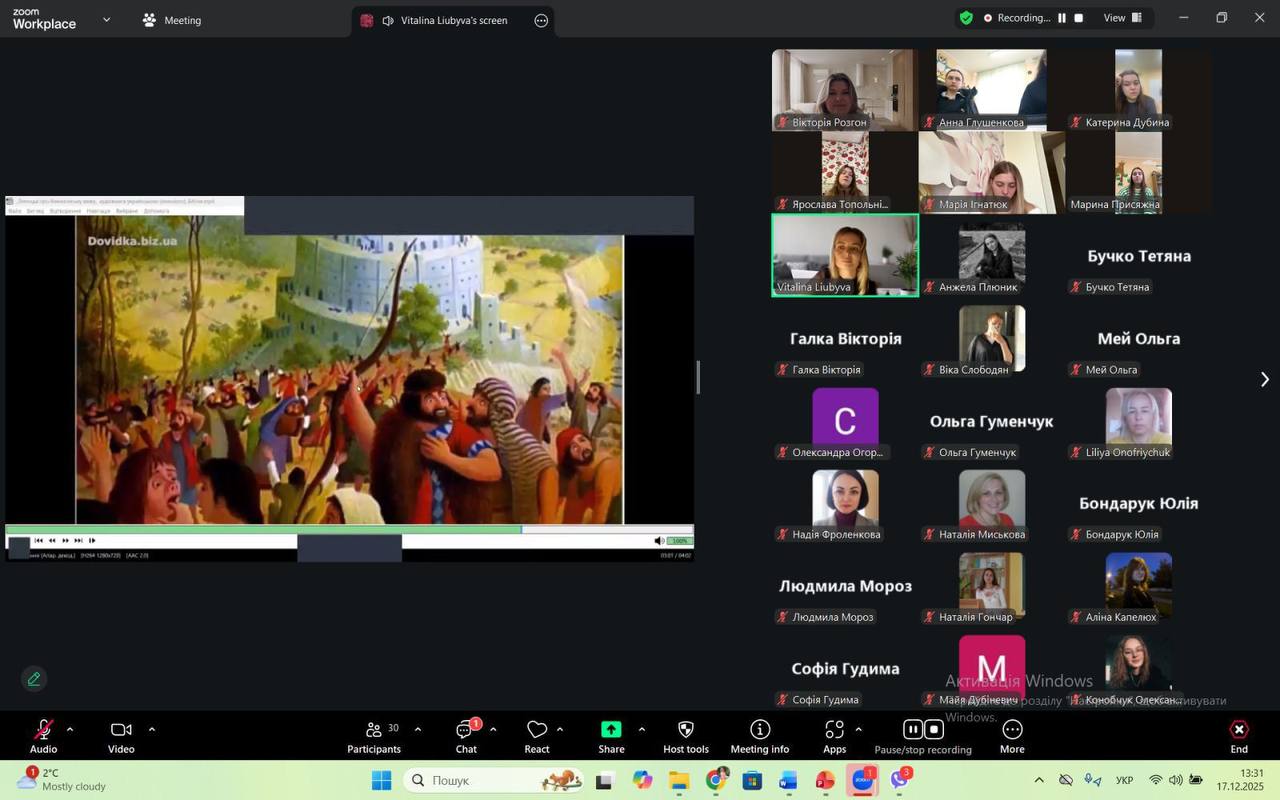Switch to the Meeting tab
Viewport: 1280px width, 800px height.
click(172, 20)
